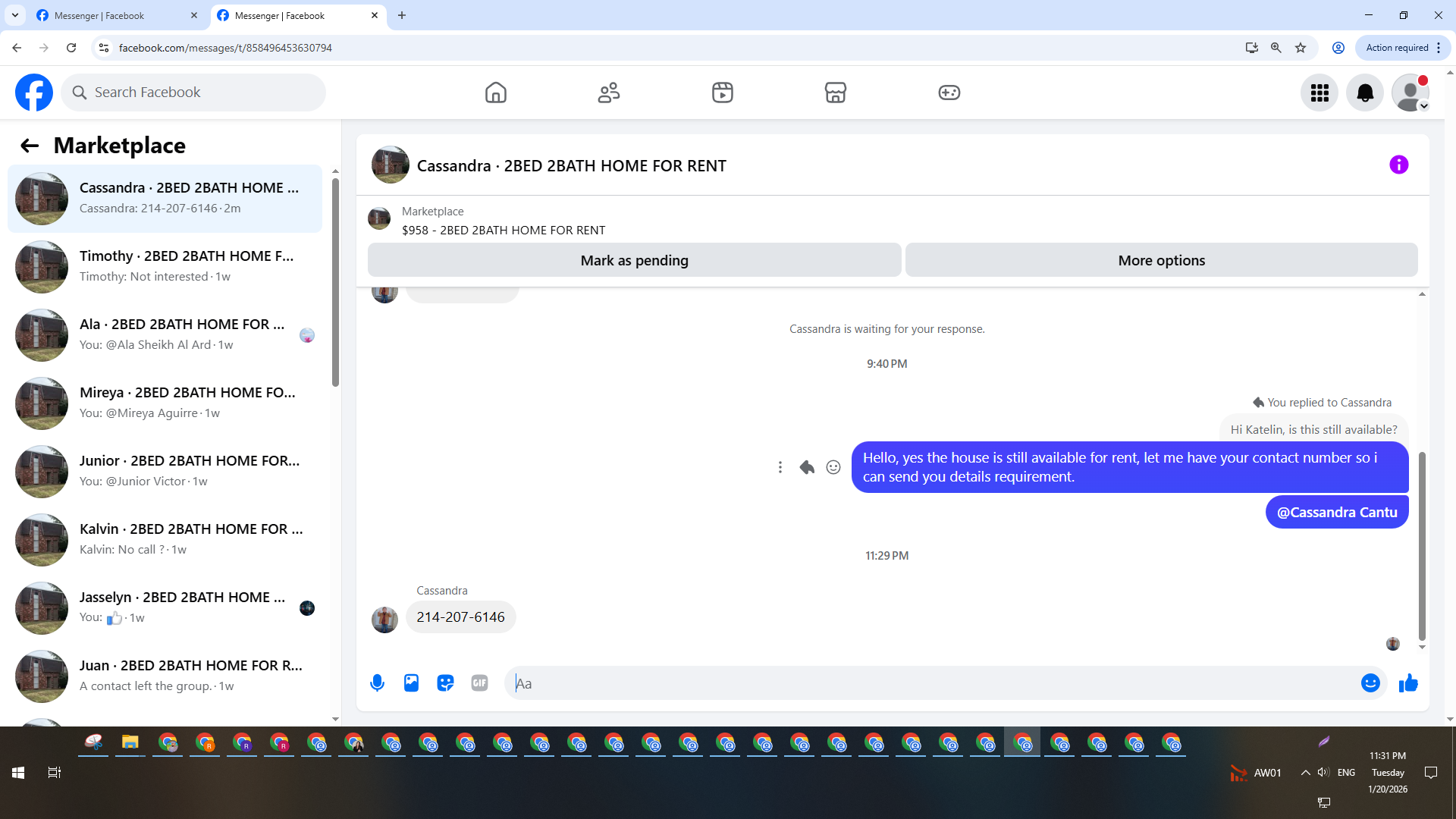The width and height of the screenshot is (1456, 819).
Task: Bookmark this page with the star
Action: tap(1301, 48)
